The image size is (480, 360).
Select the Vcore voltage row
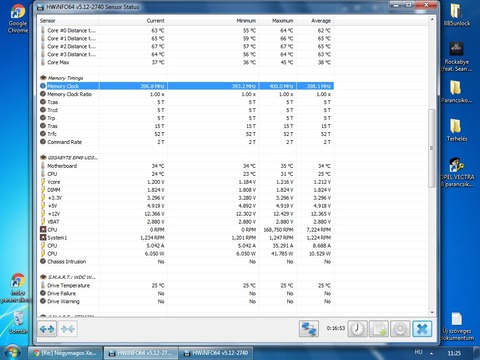[186, 182]
